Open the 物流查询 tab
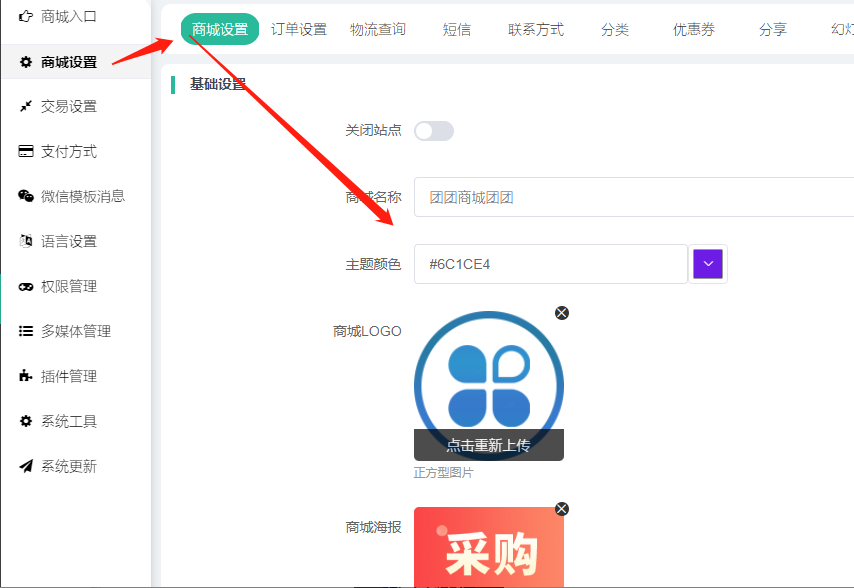This screenshot has height=588, width=854. click(x=378, y=30)
